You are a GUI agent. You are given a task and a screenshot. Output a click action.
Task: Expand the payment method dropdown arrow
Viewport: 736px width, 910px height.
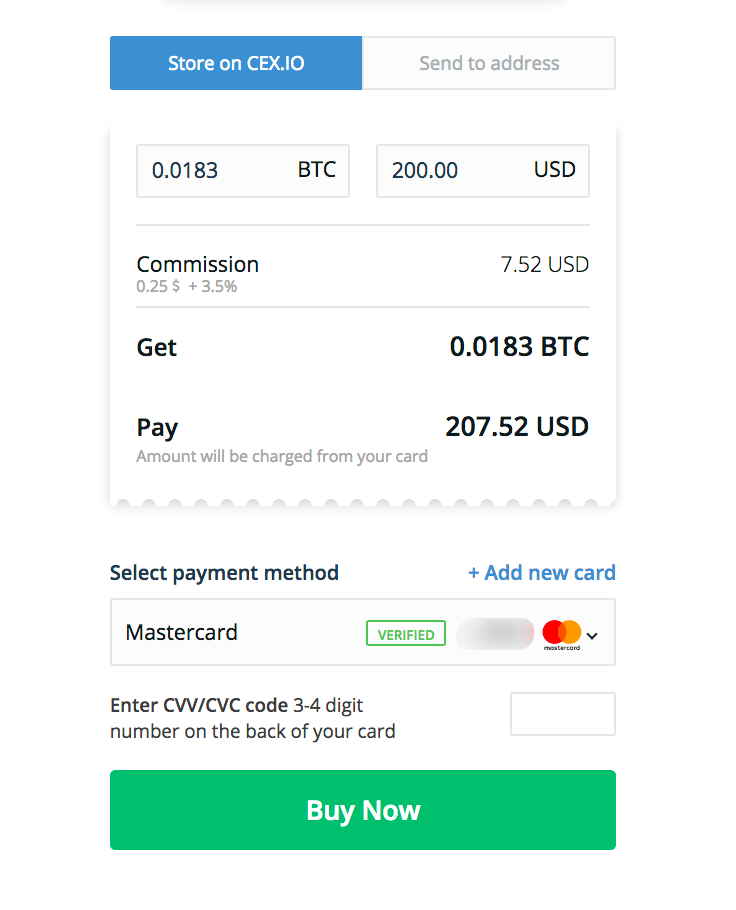(x=592, y=634)
